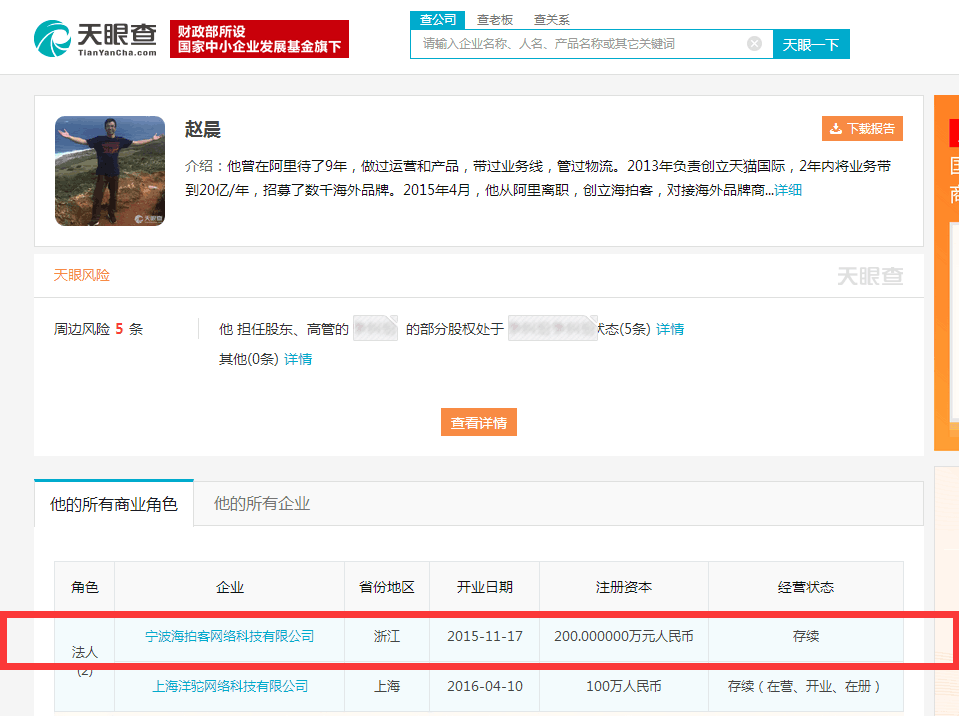959x716 pixels.
Task: Click the 100万人民币 capital cell
Action: pos(624,686)
